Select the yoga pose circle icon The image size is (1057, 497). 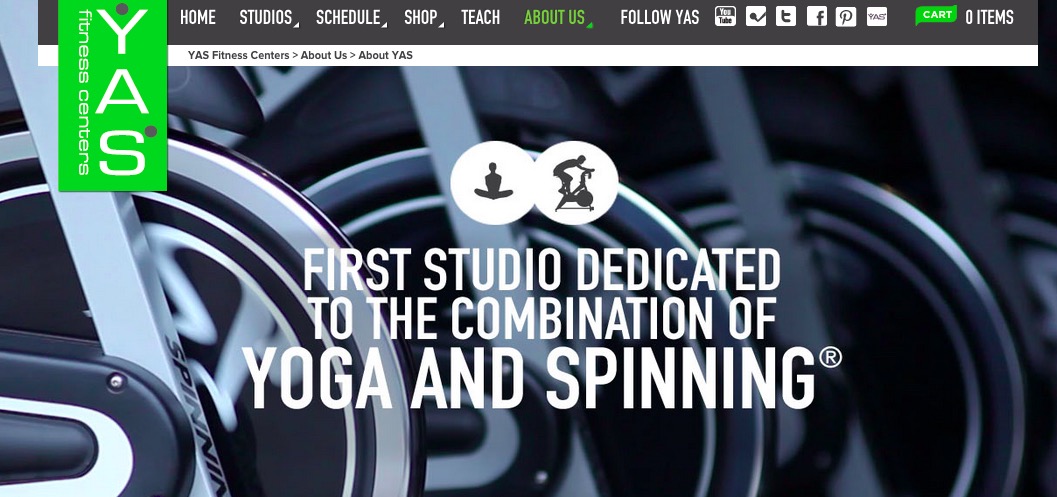(x=493, y=182)
